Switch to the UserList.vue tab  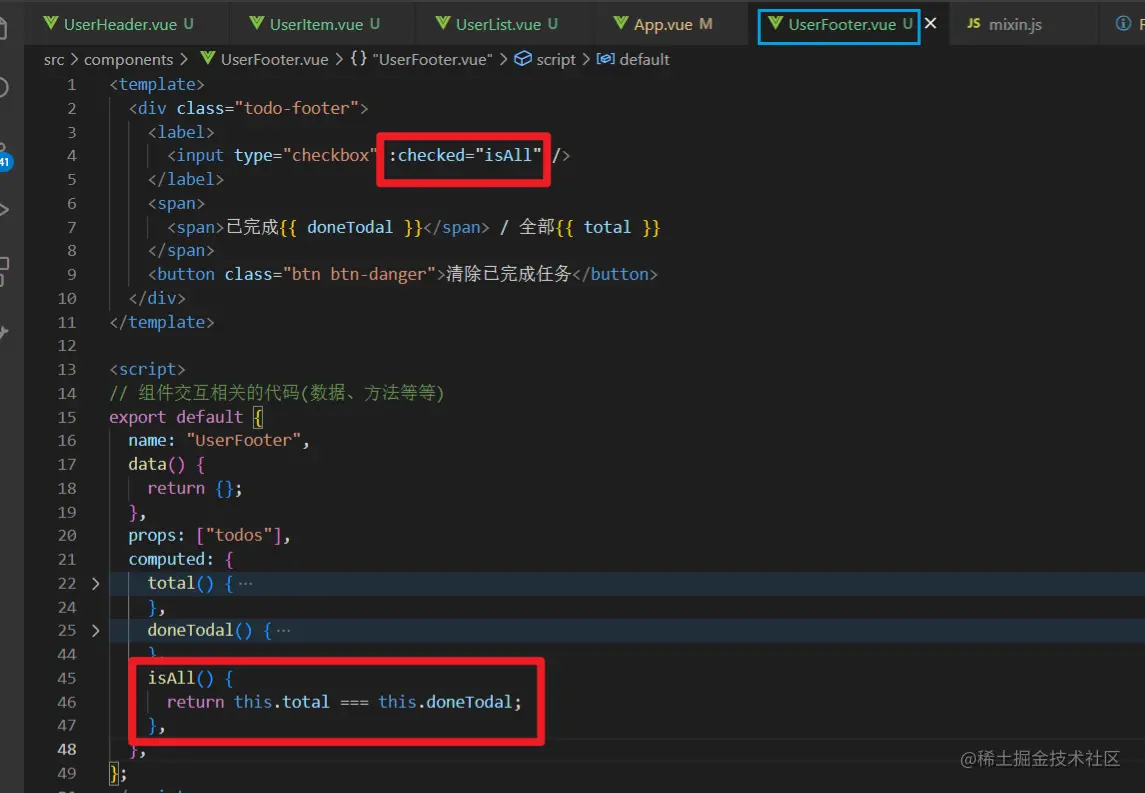coord(499,24)
